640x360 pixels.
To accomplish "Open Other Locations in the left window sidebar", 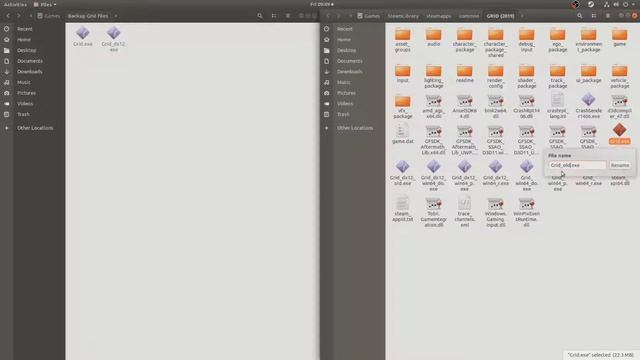I will pyautogui.click(x=35, y=128).
